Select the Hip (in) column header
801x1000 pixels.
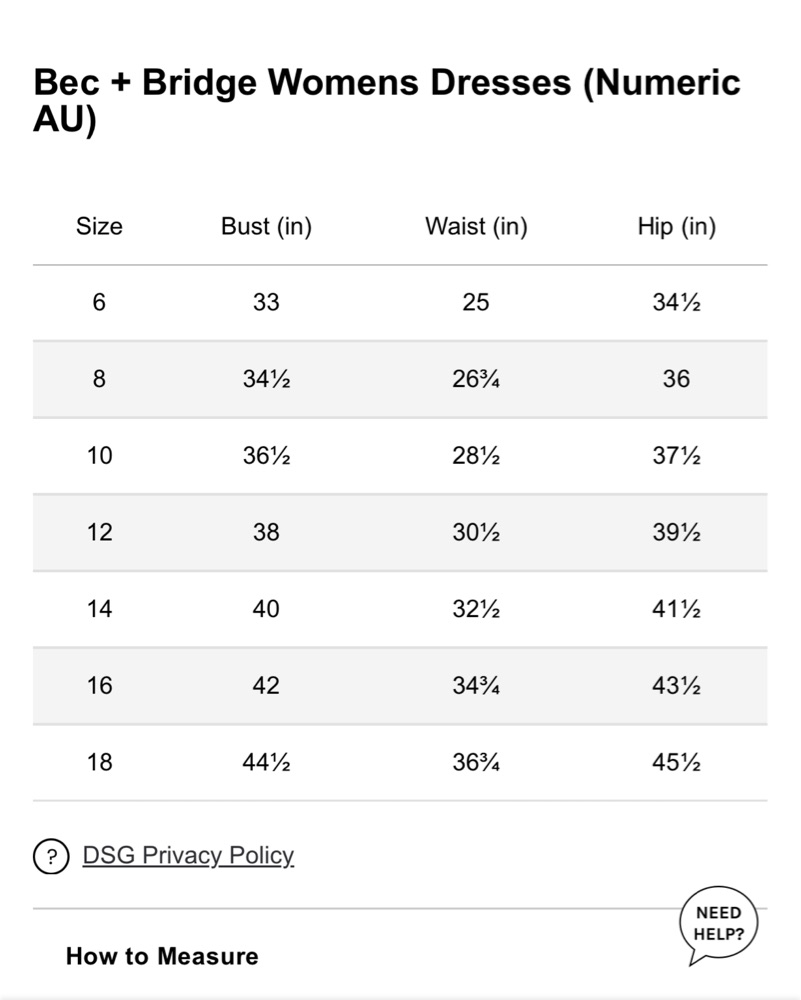pyautogui.click(x=677, y=226)
